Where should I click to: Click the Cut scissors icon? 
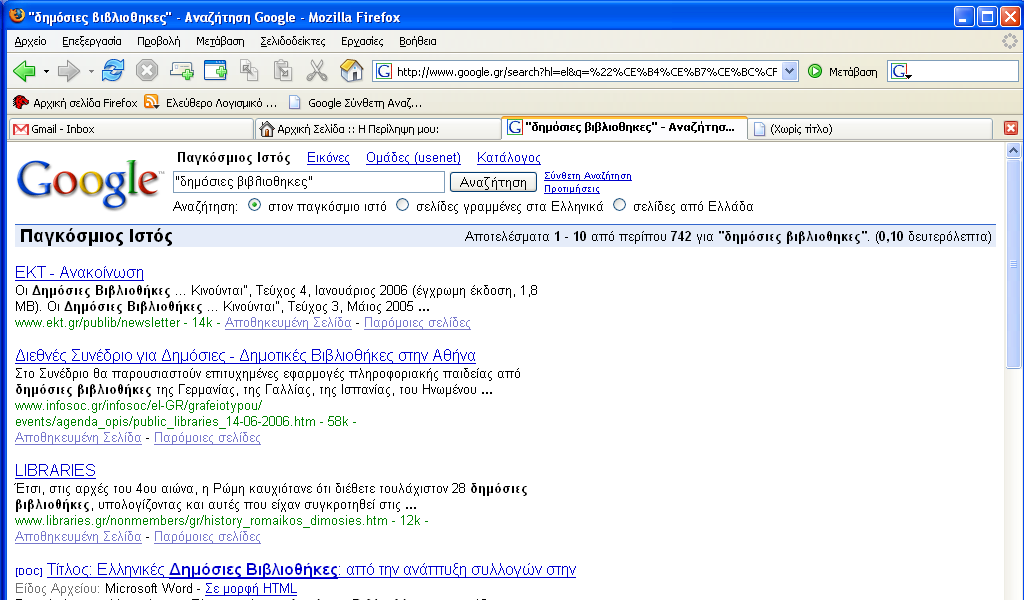click(317, 71)
